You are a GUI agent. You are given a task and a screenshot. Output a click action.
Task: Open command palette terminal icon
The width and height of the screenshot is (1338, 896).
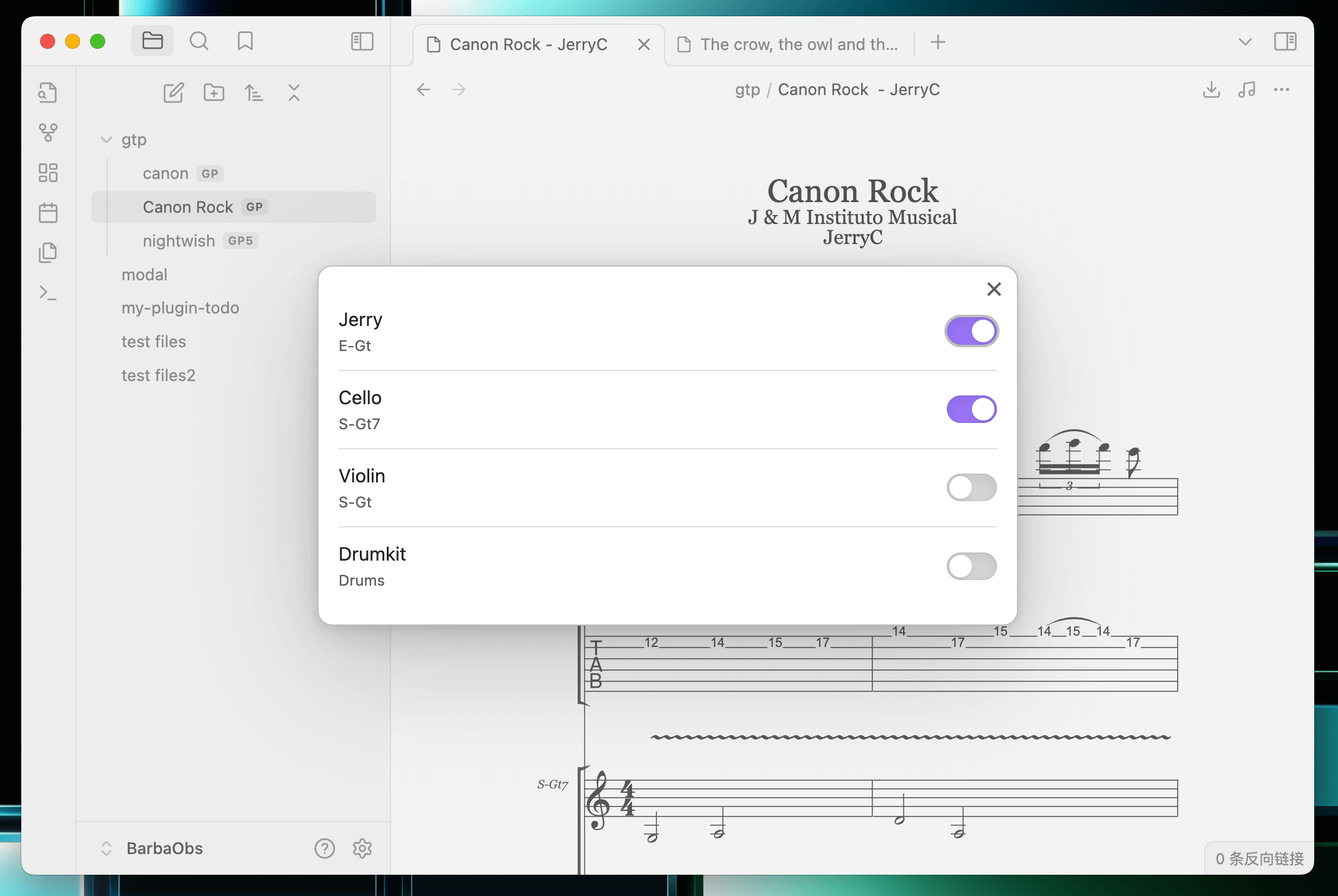pos(48,293)
